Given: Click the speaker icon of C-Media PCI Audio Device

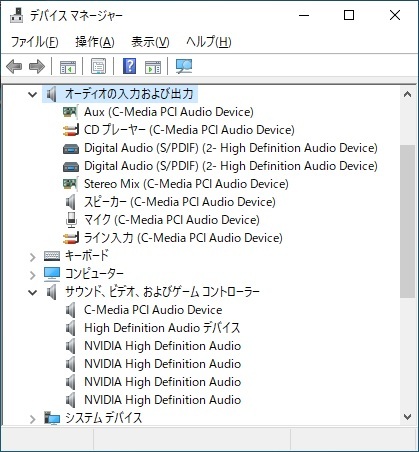Looking at the screenshot, I should [71, 310].
